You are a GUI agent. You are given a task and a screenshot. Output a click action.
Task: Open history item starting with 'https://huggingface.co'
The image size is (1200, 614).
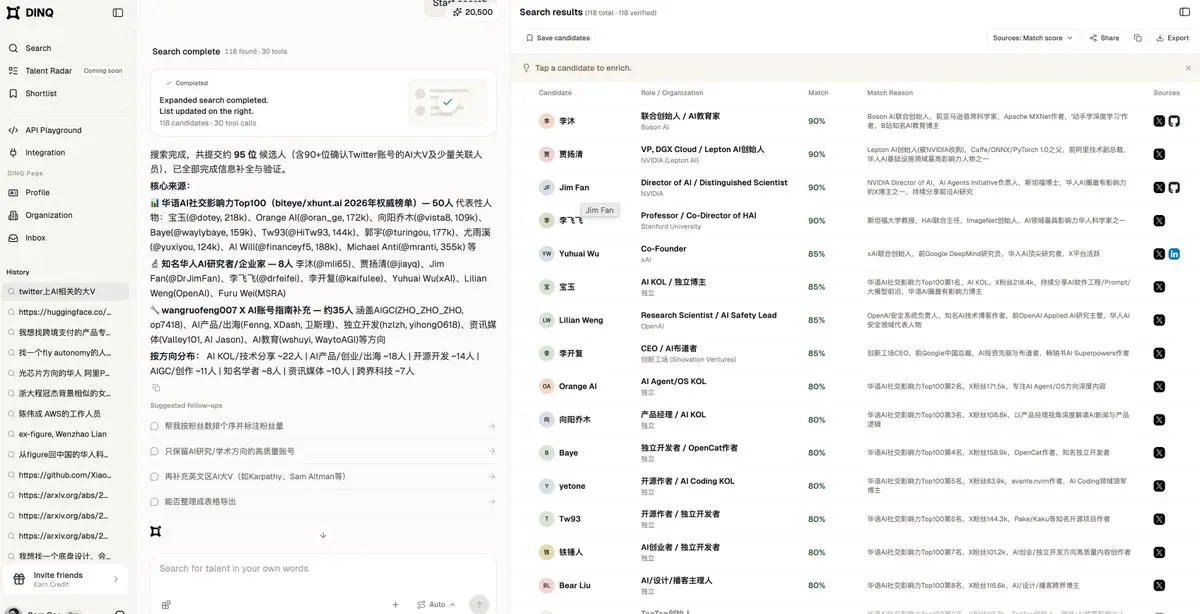65,312
